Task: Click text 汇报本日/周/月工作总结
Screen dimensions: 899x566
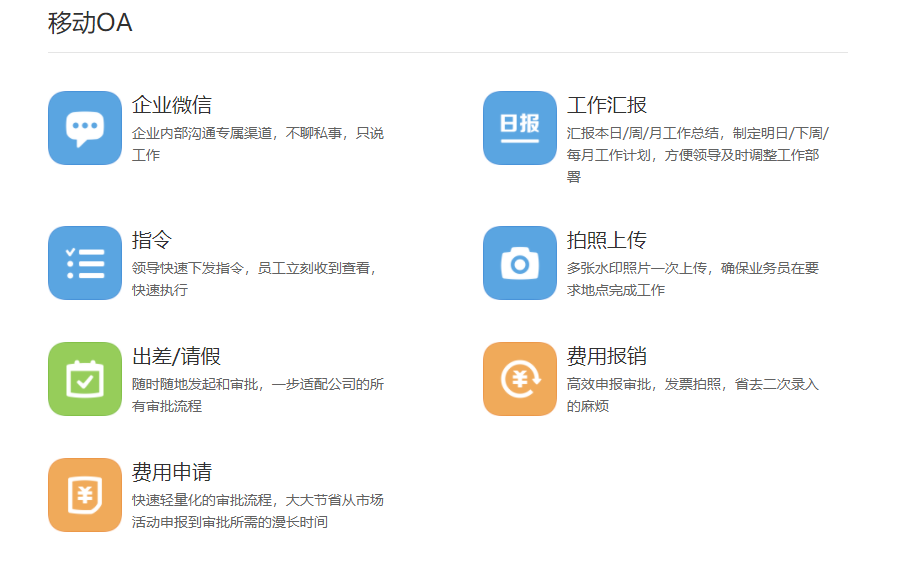Action: pyautogui.click(x=643, y=133)
